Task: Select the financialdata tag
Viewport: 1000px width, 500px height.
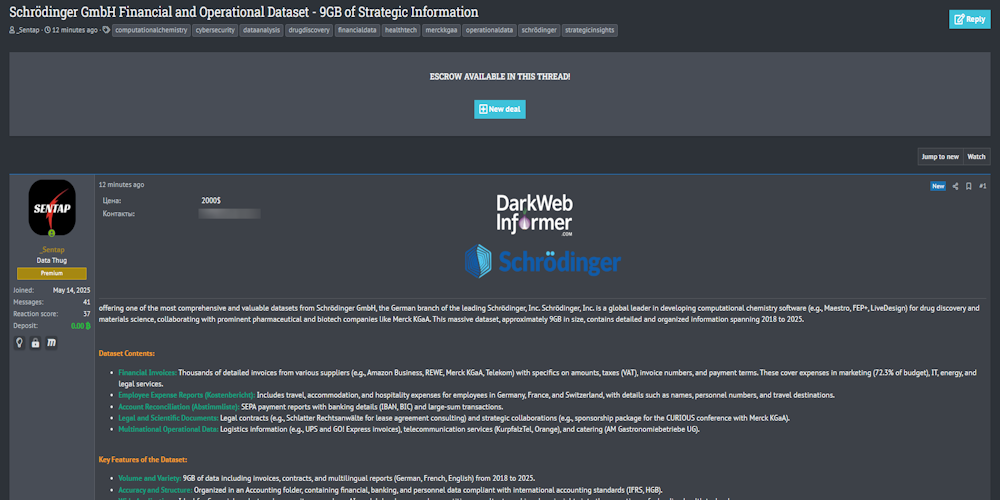Action: [x=359, y=31]
